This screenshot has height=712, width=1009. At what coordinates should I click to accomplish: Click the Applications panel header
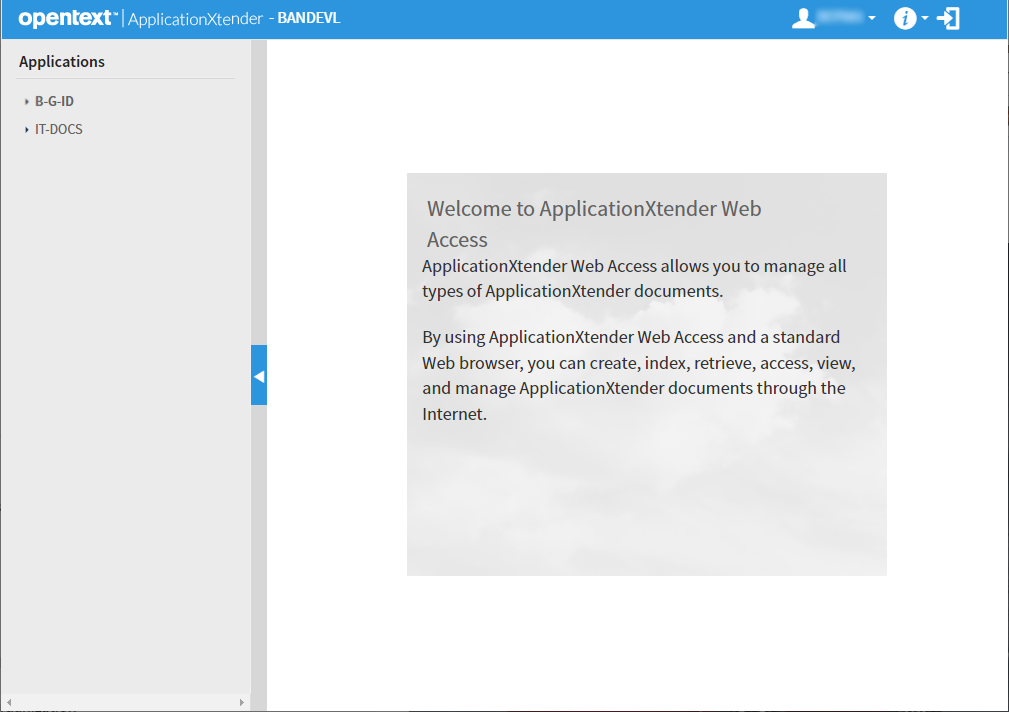point(62,62)
